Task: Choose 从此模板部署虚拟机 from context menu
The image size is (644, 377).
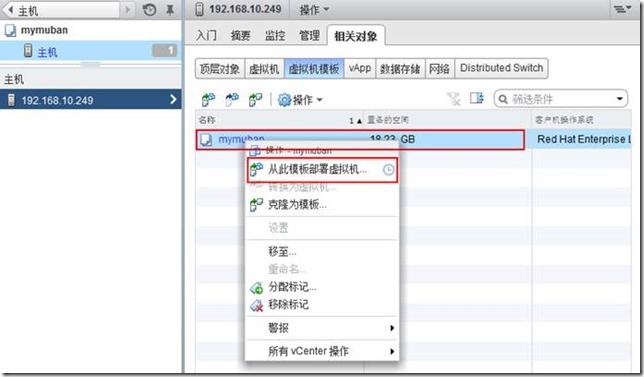Action: pos(322,169)
